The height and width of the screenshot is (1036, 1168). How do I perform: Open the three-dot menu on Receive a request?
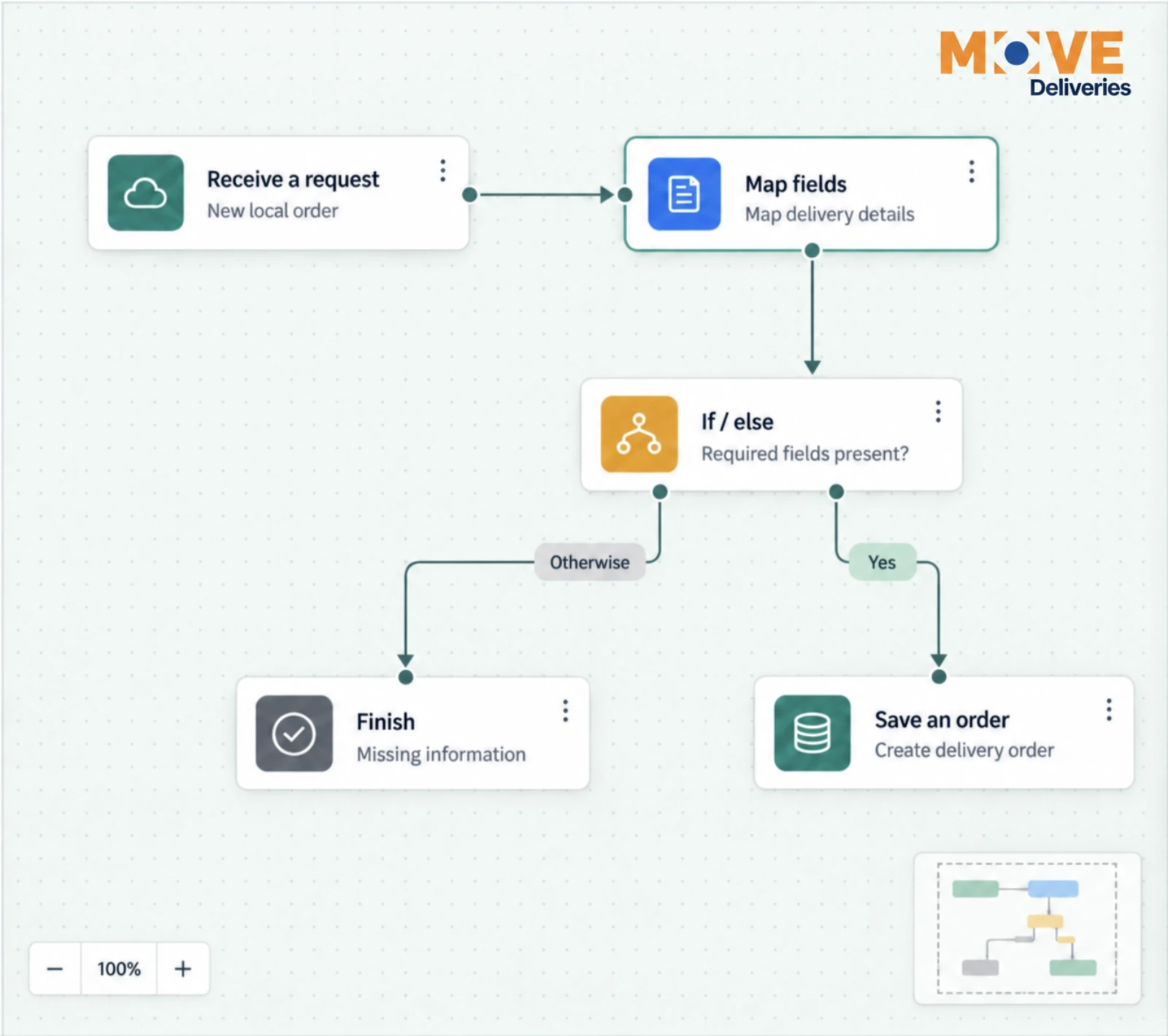pyautogui.click(x=442, y=171)
